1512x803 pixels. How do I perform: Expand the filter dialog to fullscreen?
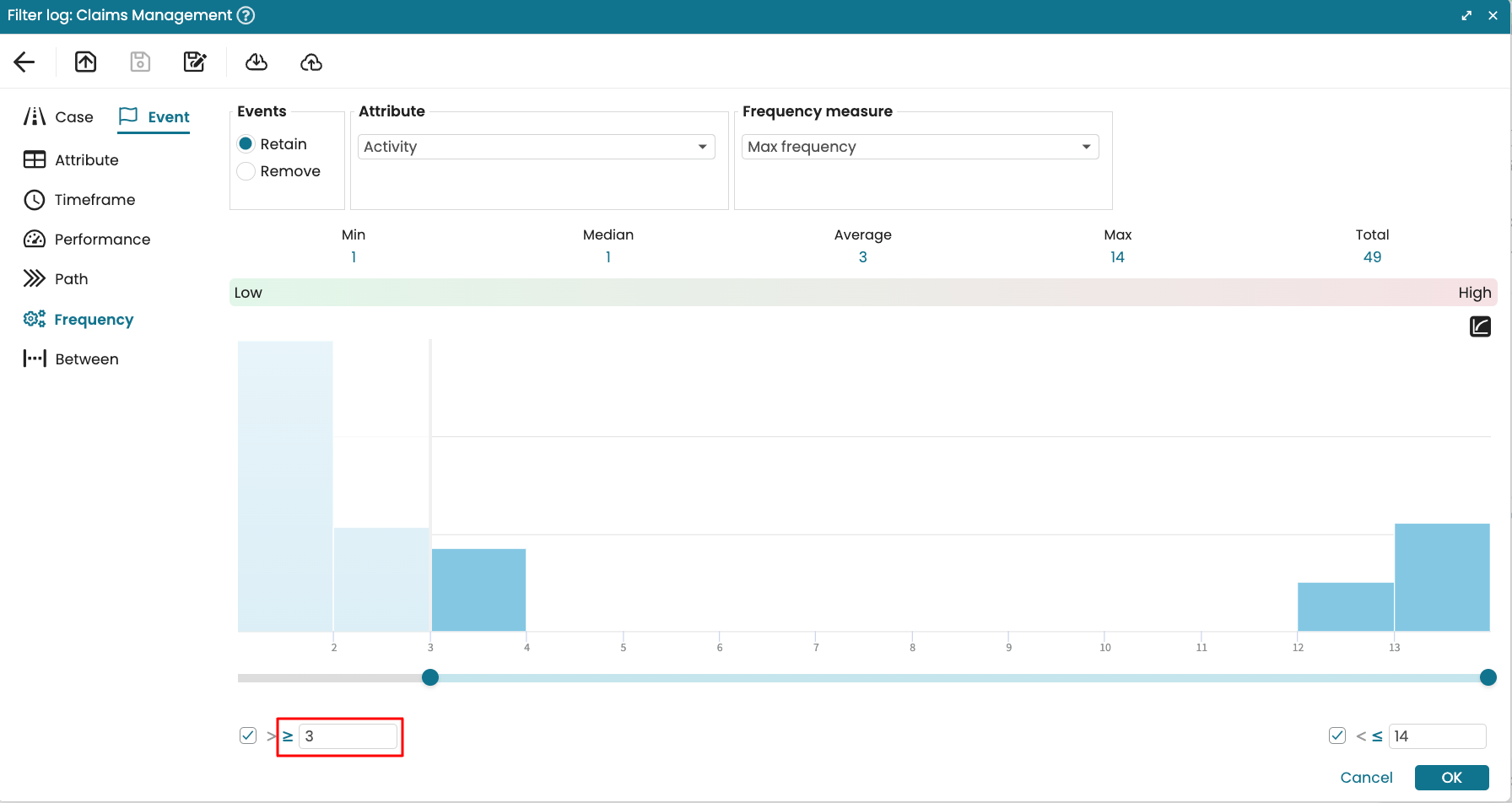(x=1466, y=15)
